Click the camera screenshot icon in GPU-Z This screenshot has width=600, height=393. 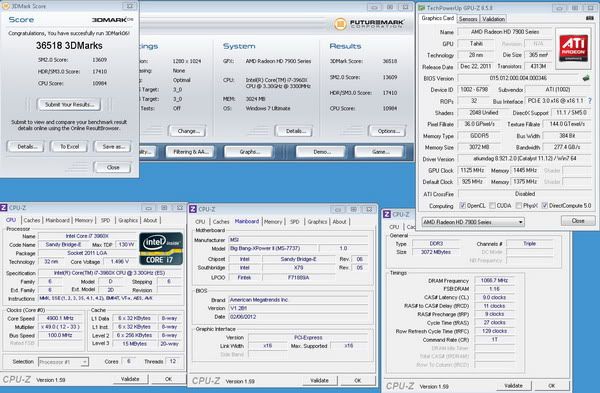click(590, 18)
